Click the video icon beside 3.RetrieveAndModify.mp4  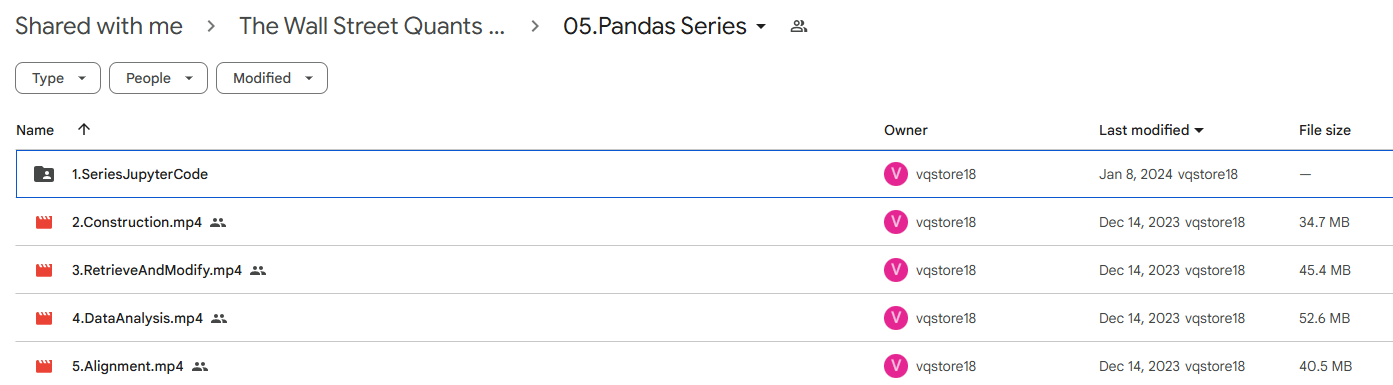pos(44,270)
